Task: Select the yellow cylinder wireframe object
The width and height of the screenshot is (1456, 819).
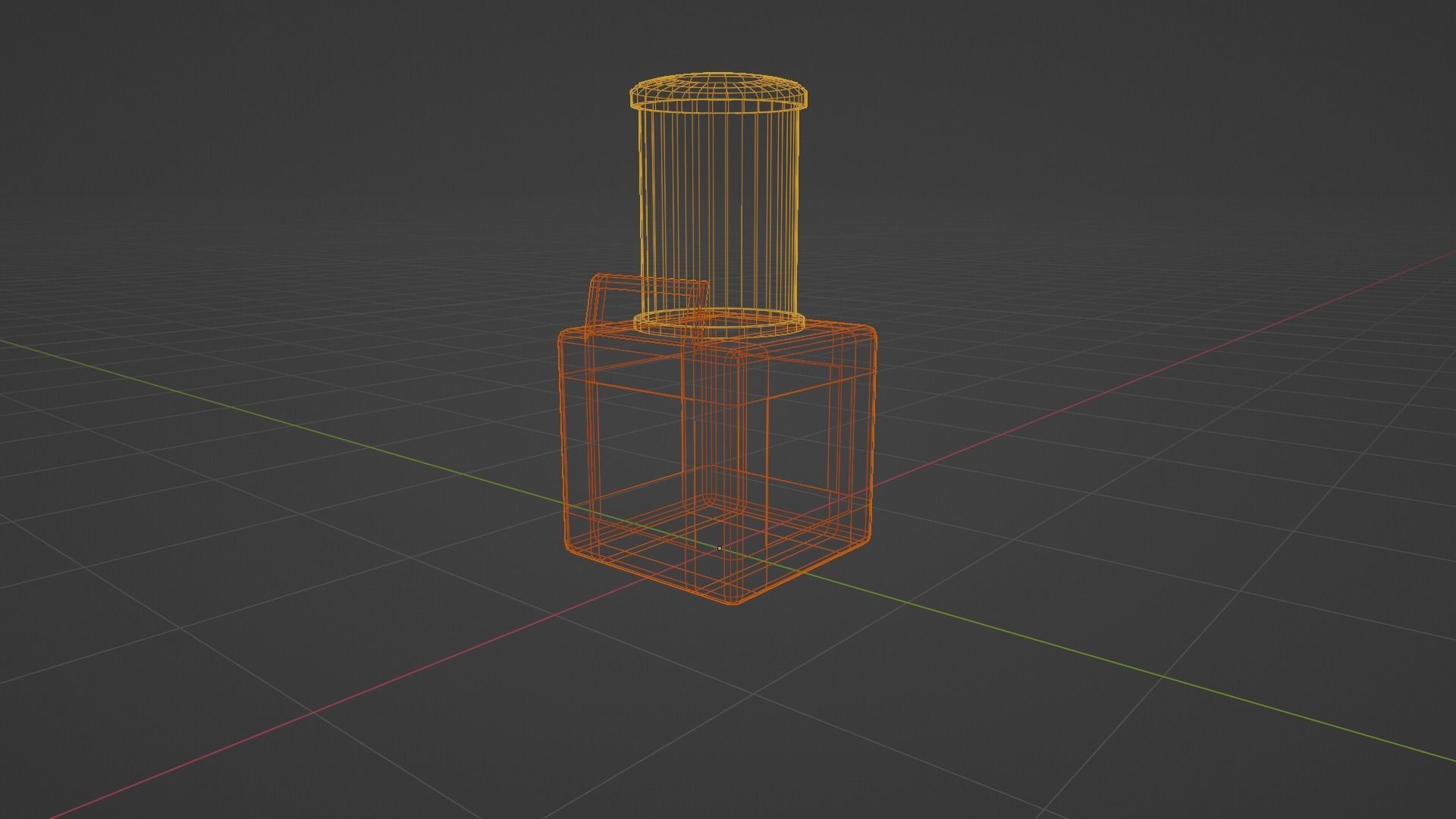Action: 717,205
